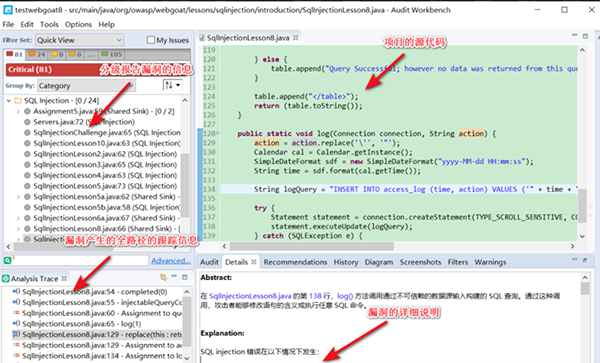Click issue icon beside SqlInjectionLesson2.java:62
This screenshot has height=363, width=600.
(x=27, y=154)
